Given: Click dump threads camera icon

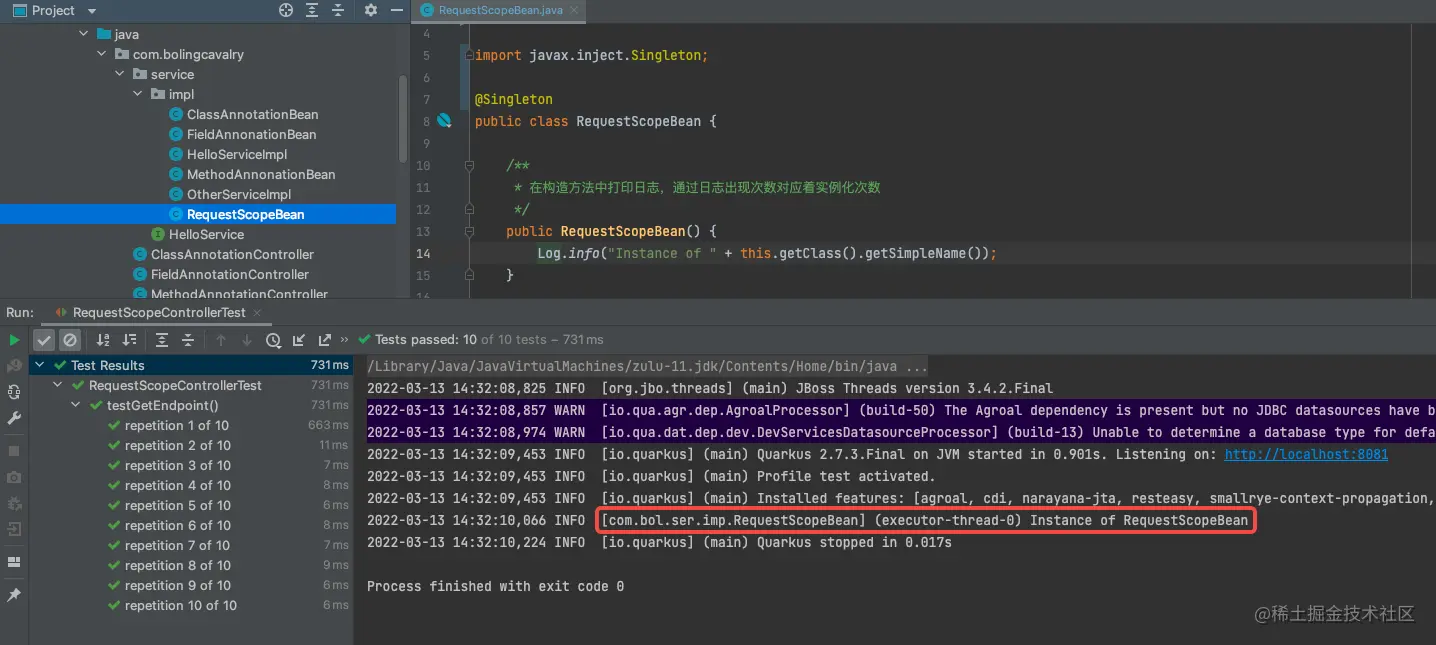Looking at the screenshot, I should pyautogui.click(x=14, y=477).
